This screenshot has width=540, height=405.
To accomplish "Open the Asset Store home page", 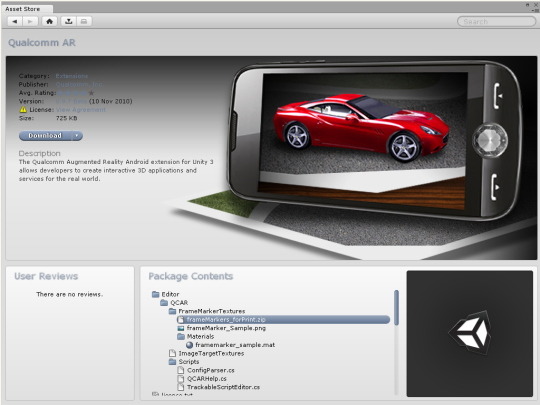I will pyautogui.click(x=49, y=21).
